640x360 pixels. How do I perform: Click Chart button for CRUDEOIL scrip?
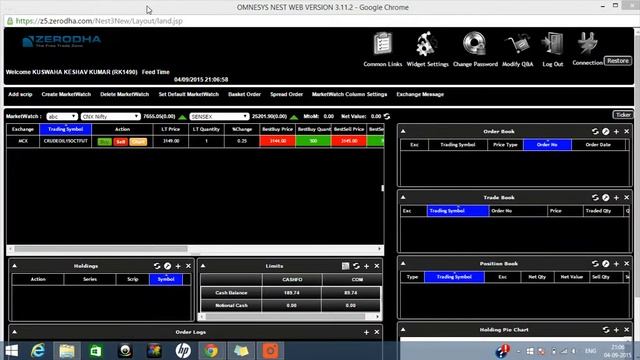[138, 142]
